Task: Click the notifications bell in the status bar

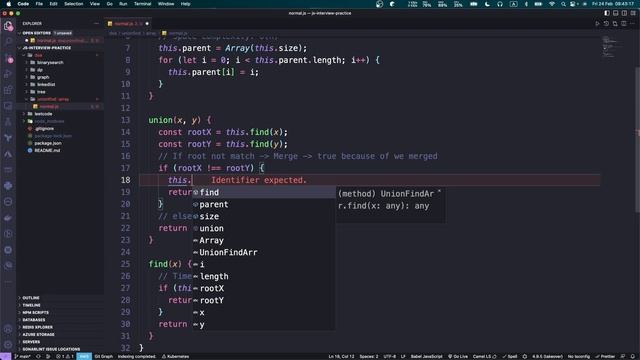Action: tap(633, 356)
